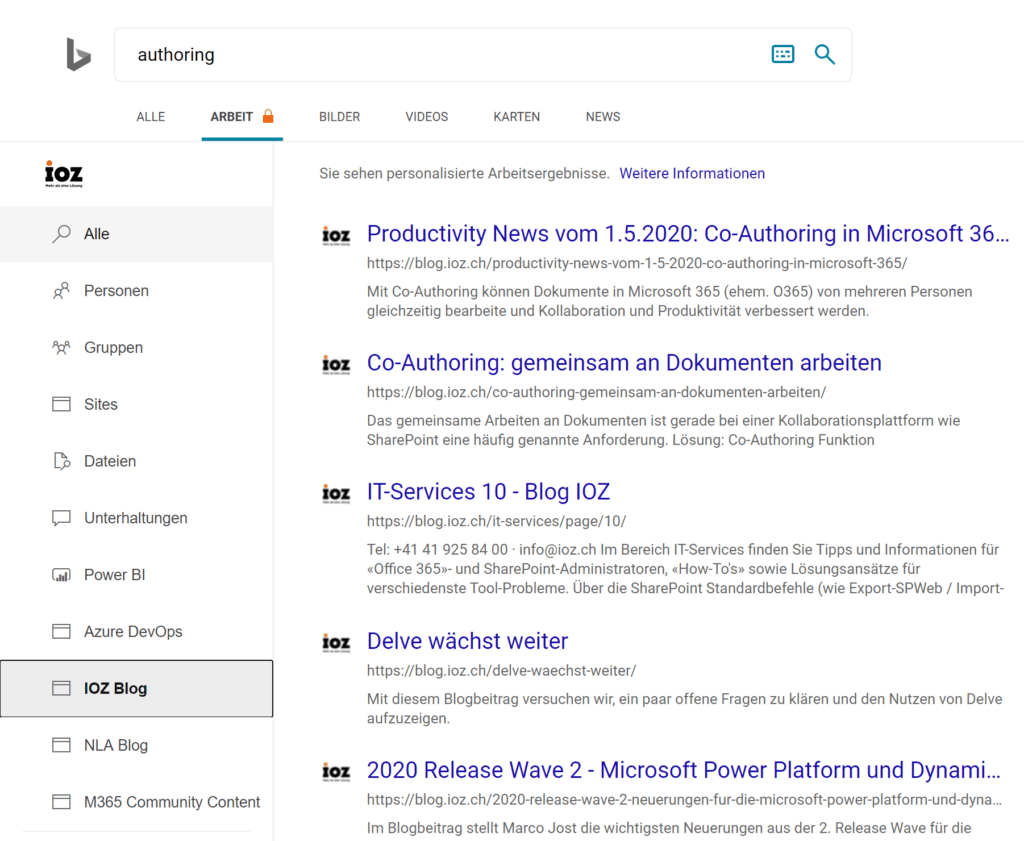Click the IOZ Blog window icon
This screenshot has width=1024, height=841.
point(61,688)
